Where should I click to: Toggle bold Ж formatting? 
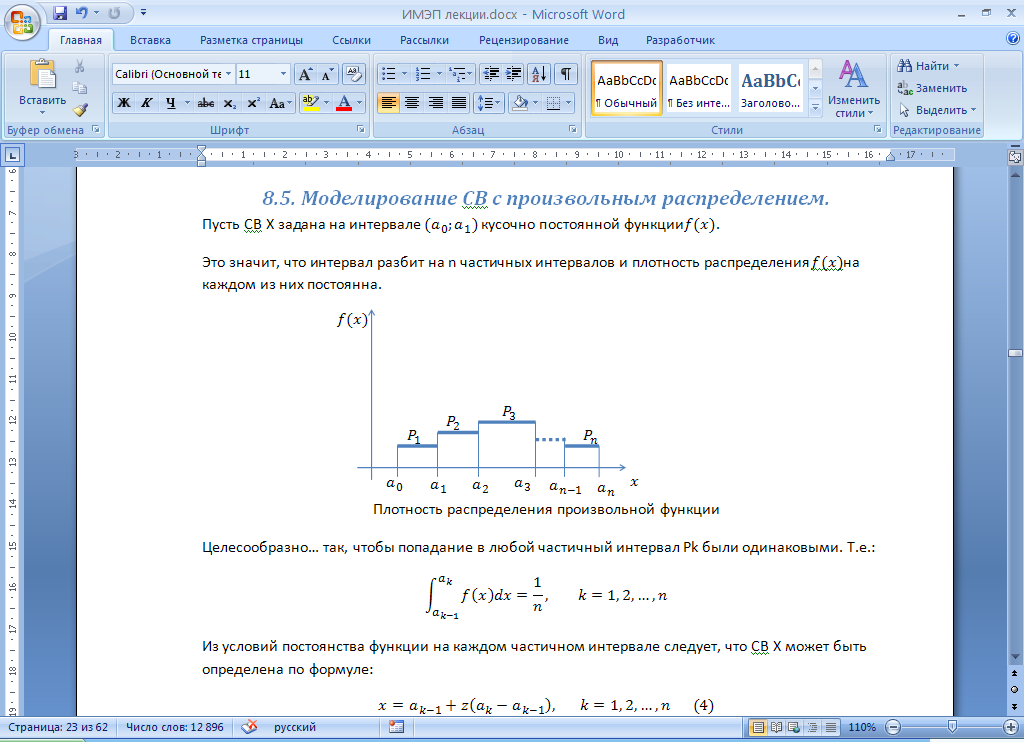tap(123, 103)
